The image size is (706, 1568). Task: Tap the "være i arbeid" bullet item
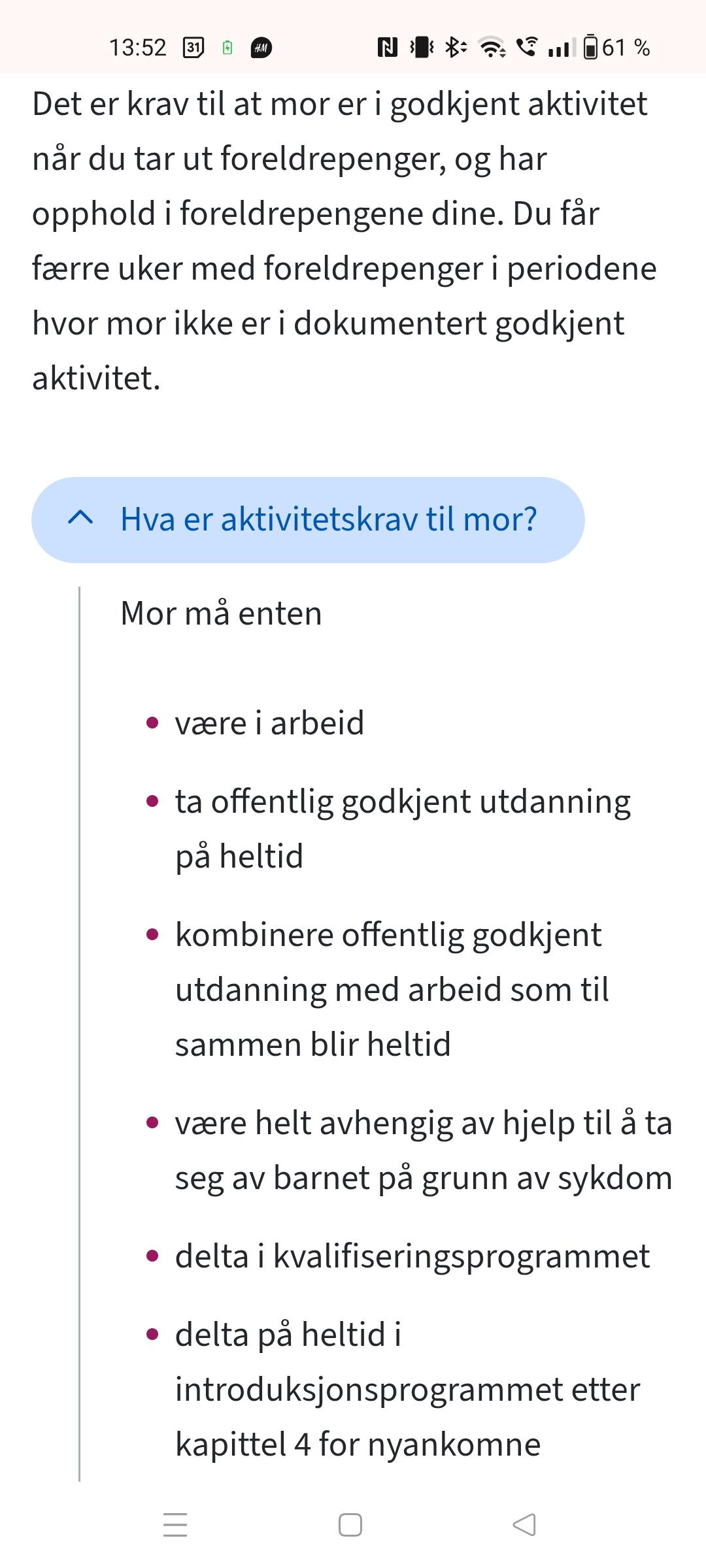(269, 723)
